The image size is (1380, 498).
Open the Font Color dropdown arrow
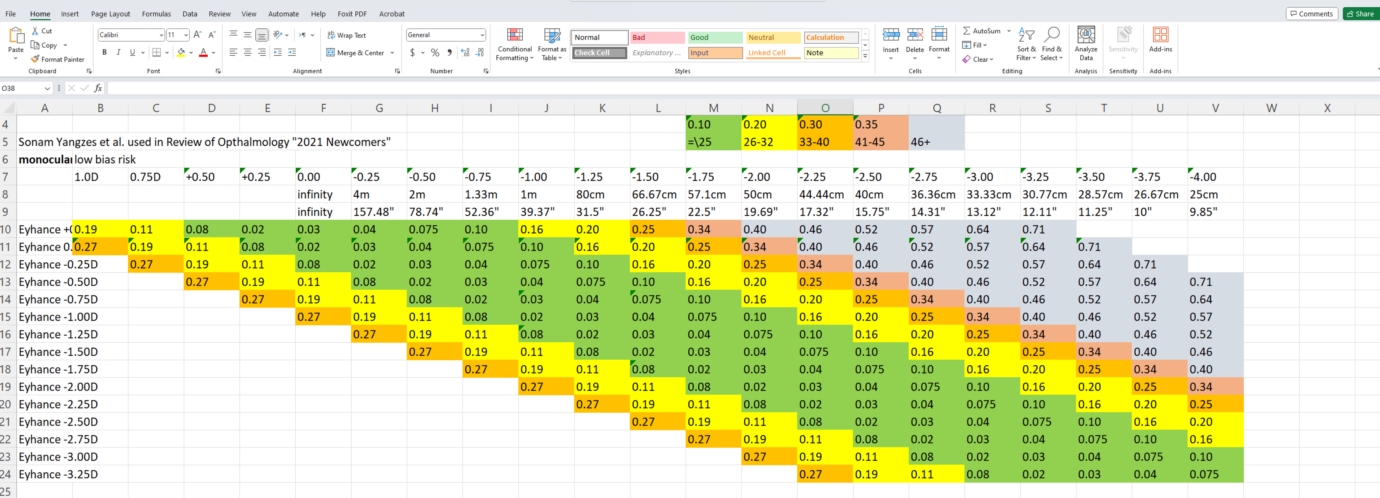pyautogui.click(x=212, y=52)
